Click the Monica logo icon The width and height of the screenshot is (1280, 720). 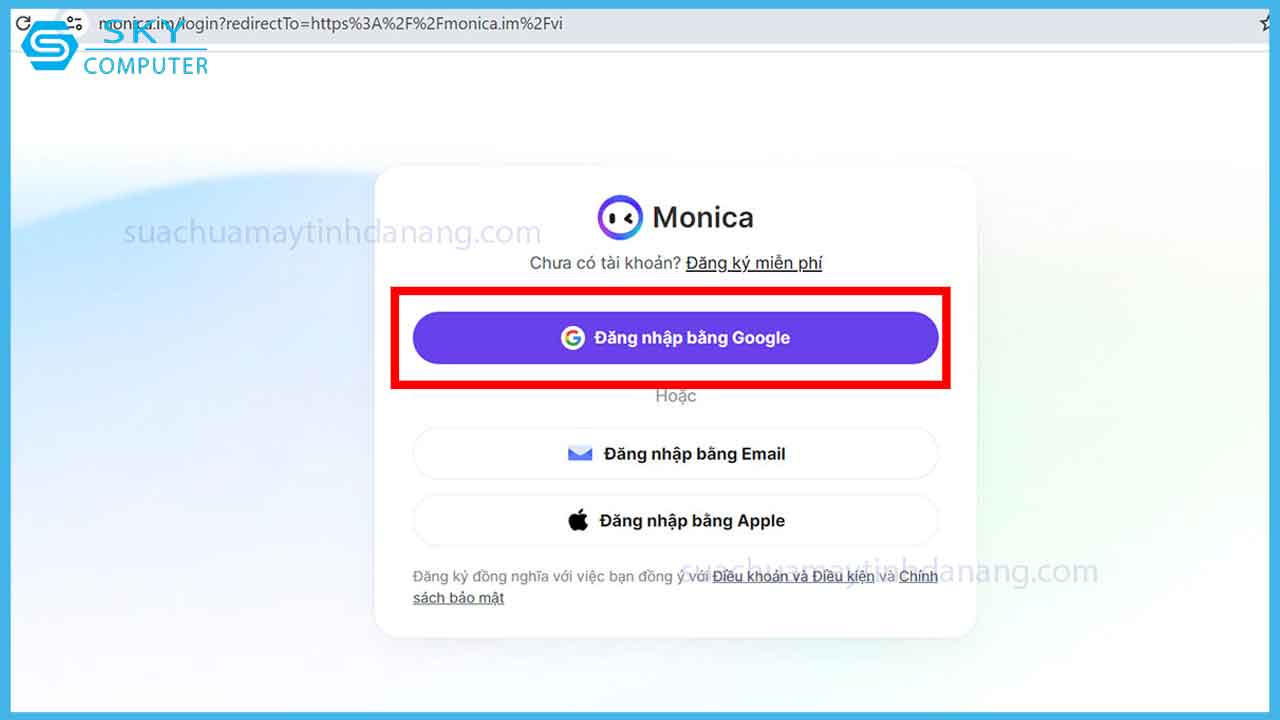click(x=620, y=217)
